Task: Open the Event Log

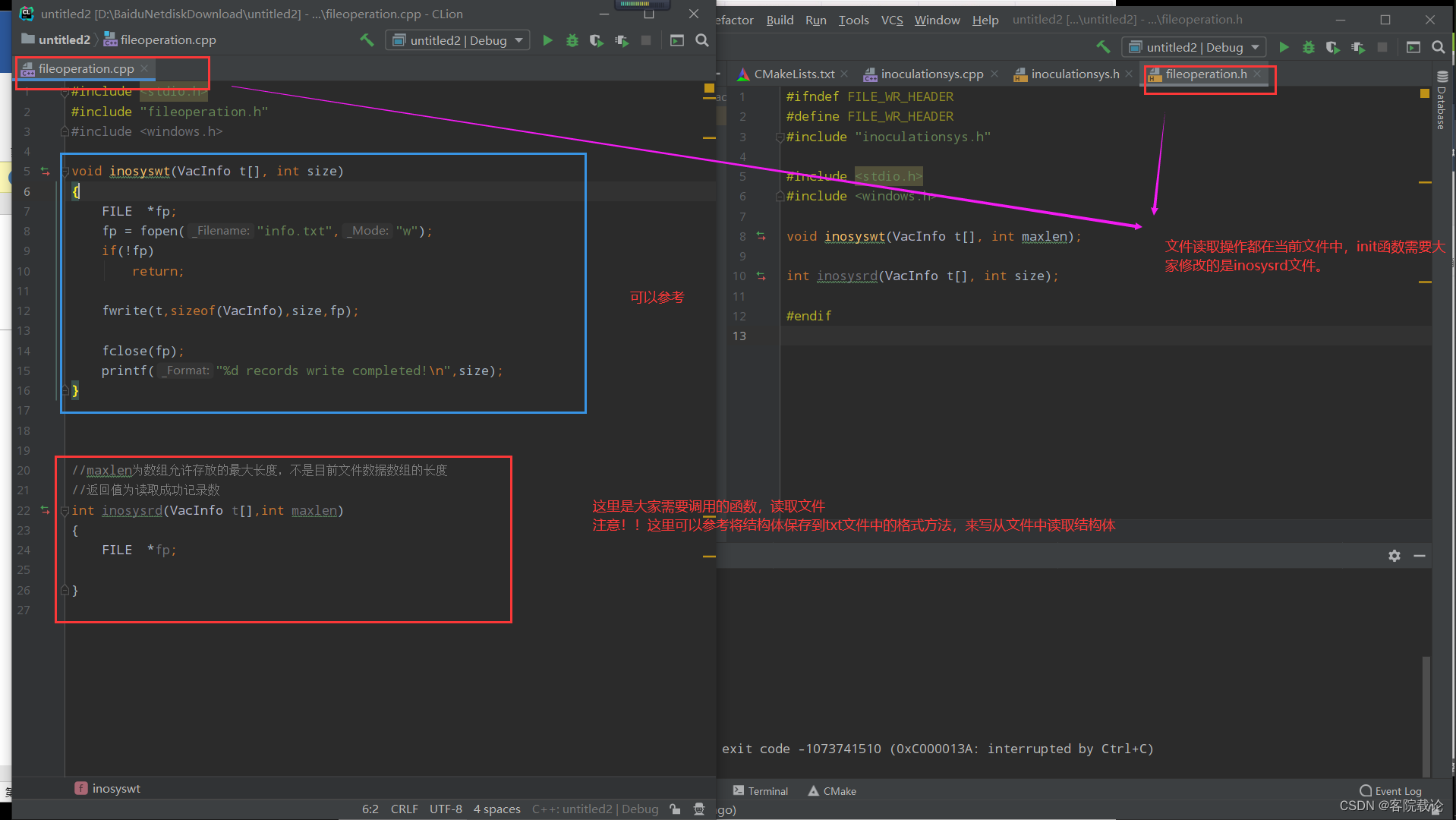Action: 1391,791
